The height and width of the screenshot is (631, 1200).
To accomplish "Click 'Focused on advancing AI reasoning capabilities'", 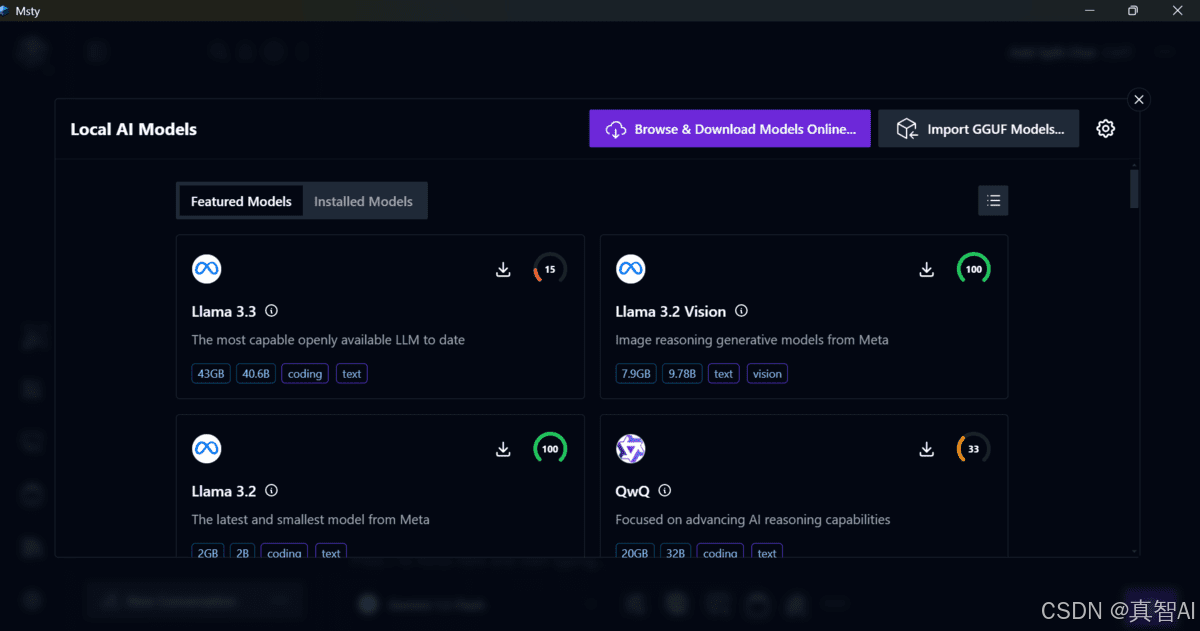I will coord(753,520).
